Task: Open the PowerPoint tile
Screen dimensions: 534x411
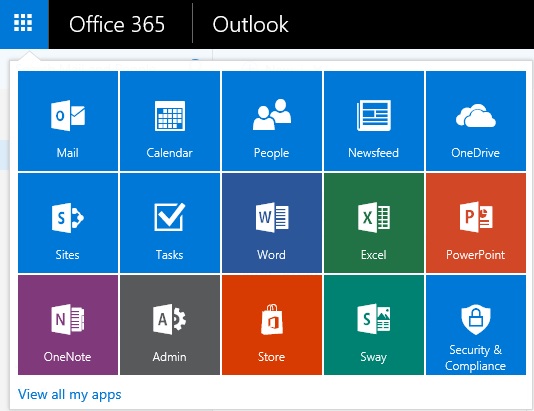Action: (476, 223)
